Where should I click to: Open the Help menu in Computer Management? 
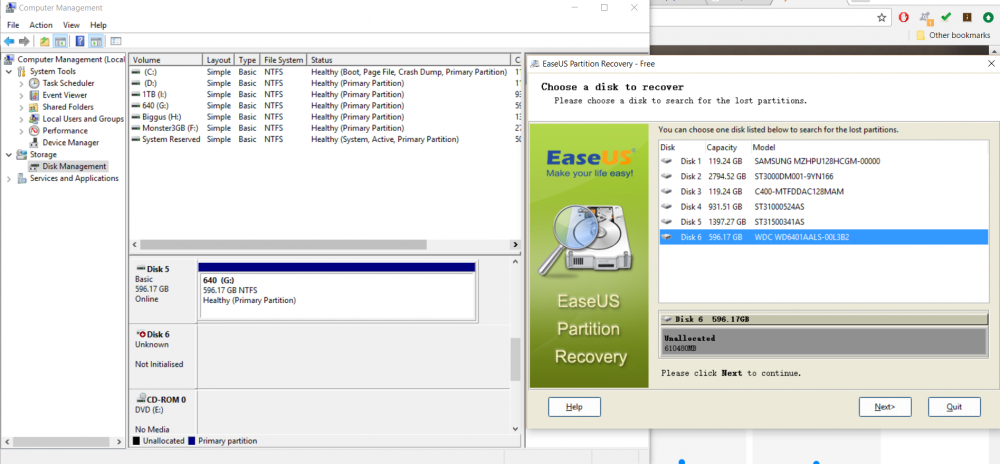98,25
